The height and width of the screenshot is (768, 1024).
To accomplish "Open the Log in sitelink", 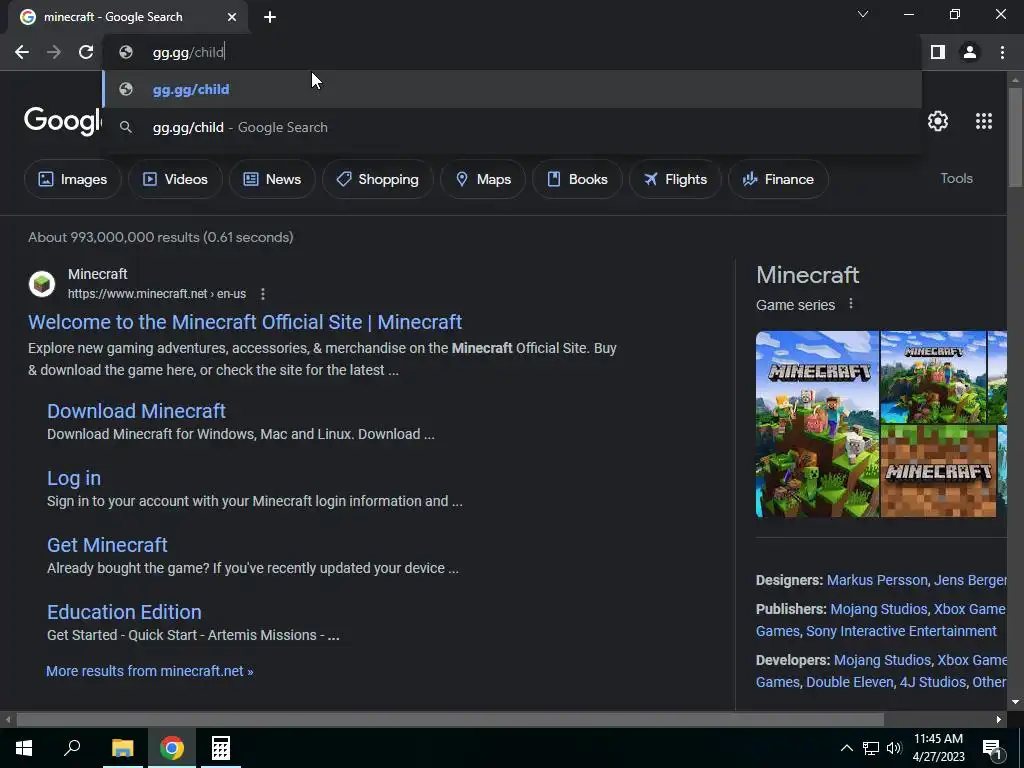I will click(x=74, y=478).
